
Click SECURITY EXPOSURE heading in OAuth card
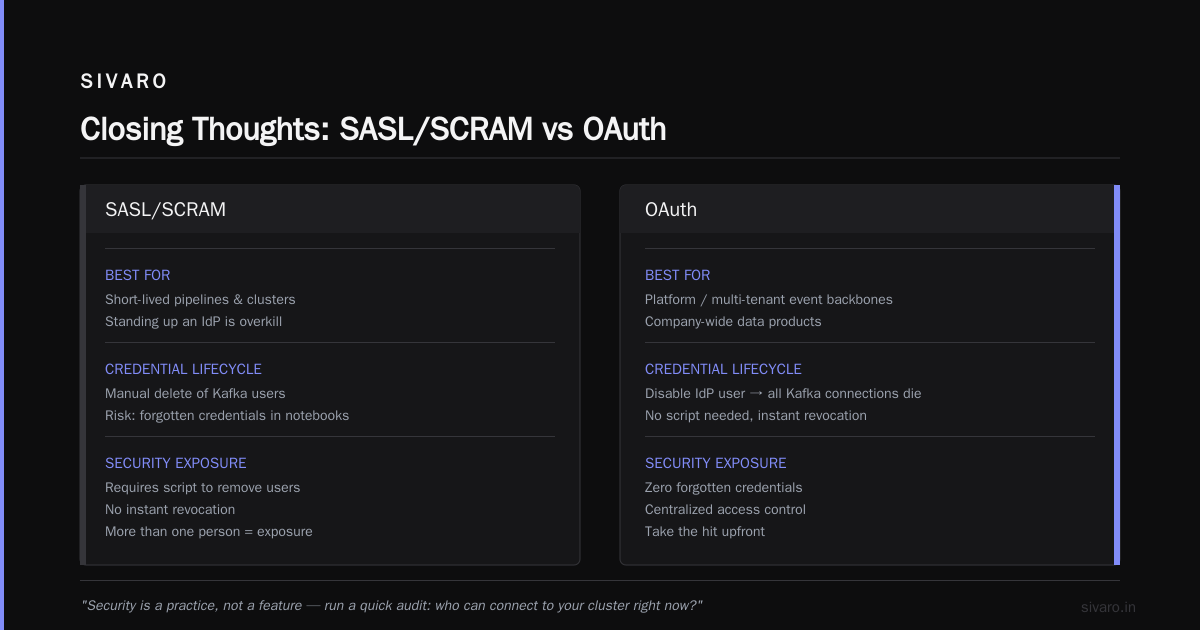[715, 463]
